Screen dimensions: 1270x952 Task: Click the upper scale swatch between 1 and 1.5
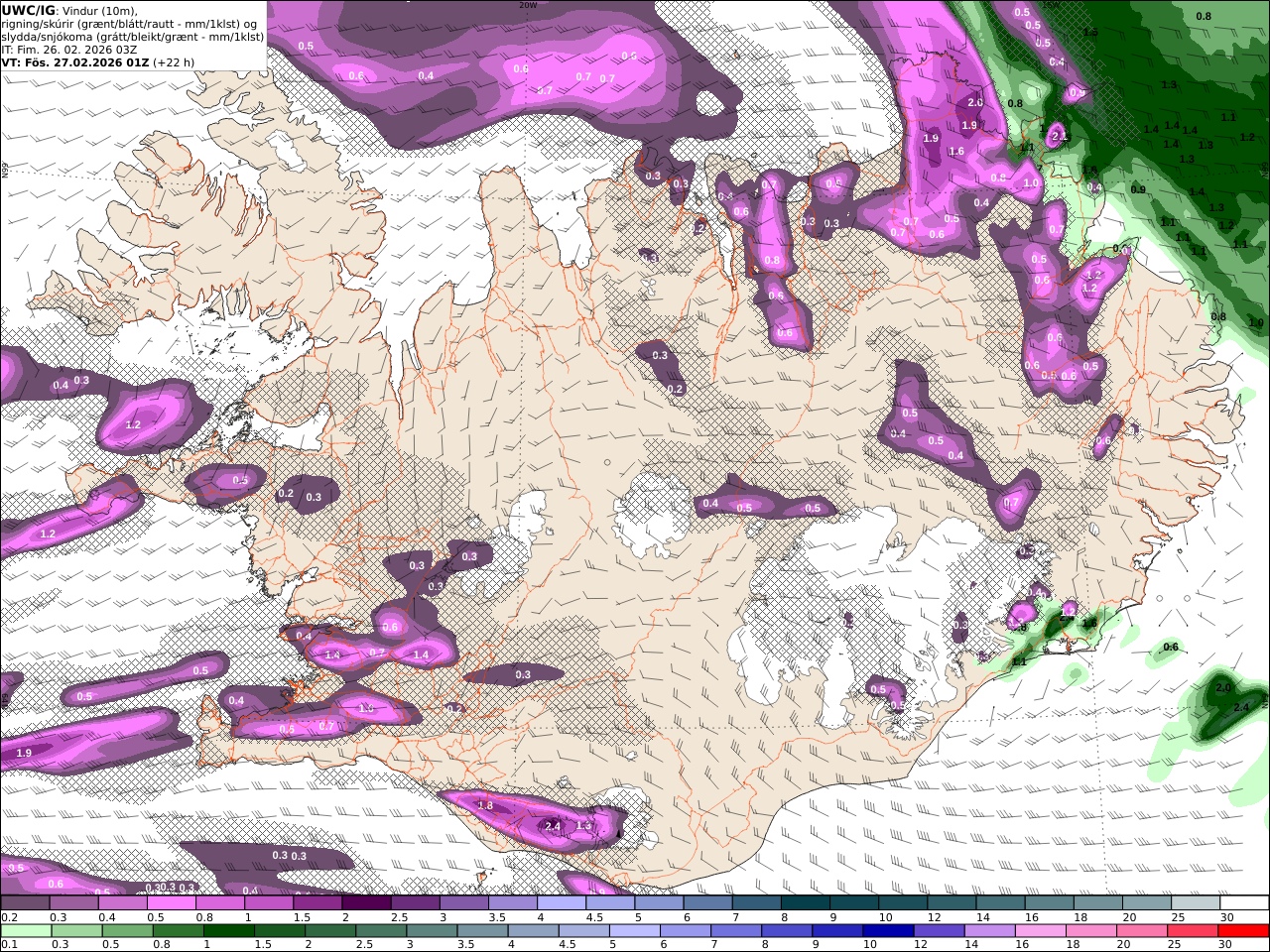pyautogui.click(x=270, y=903)
